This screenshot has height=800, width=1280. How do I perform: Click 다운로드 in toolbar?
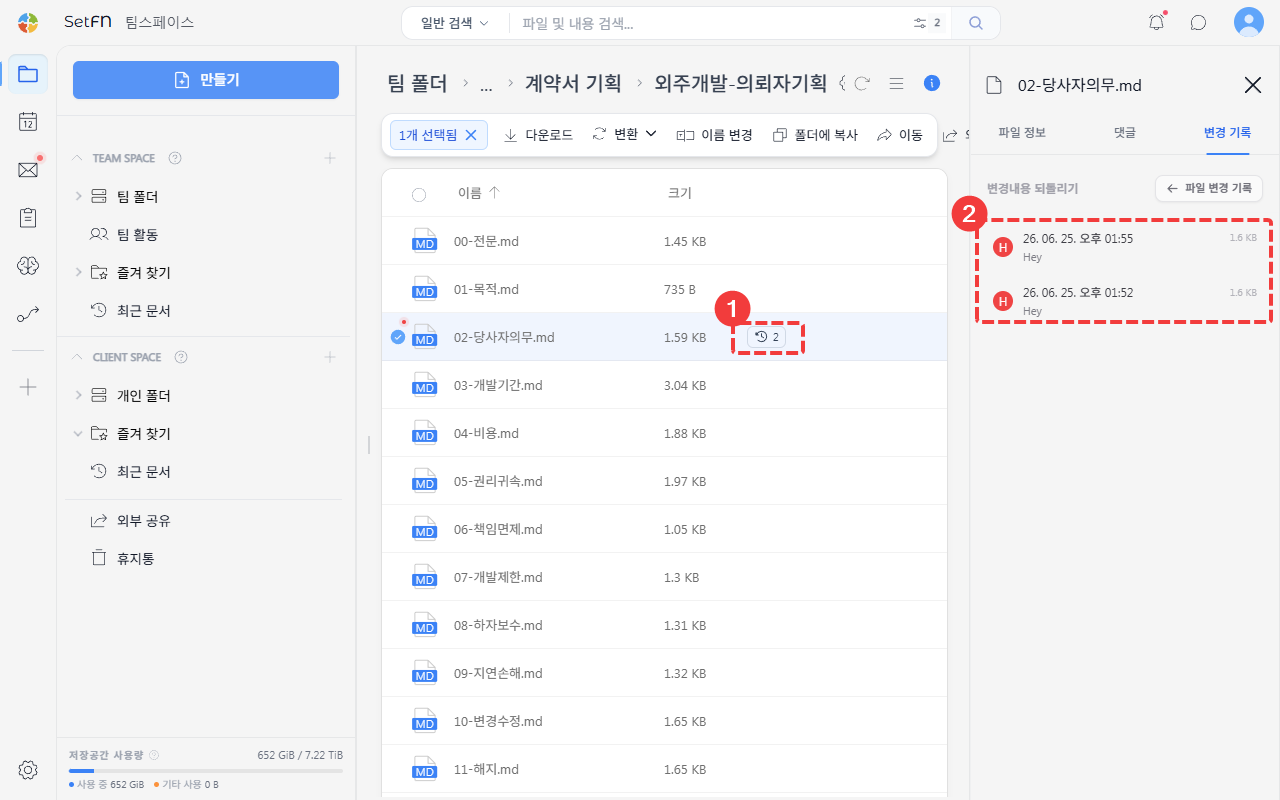(x=538, y=134)
